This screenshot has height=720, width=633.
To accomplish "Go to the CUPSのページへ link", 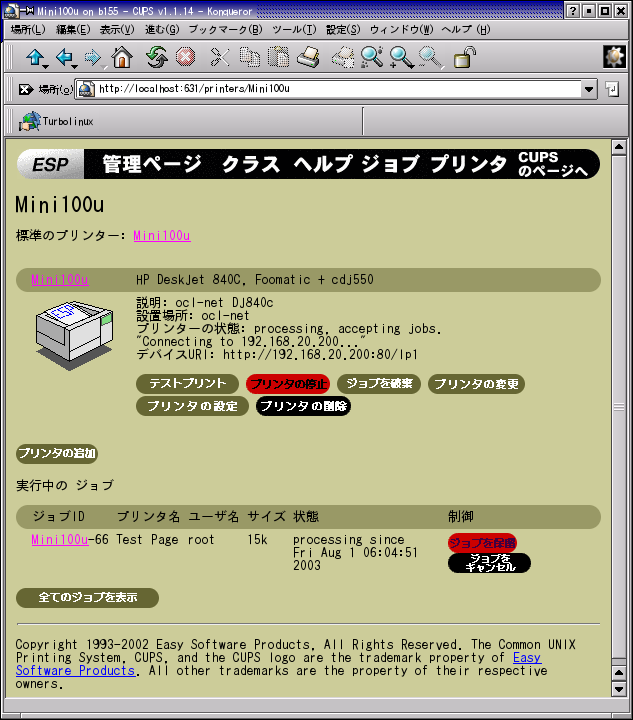I will coord(553,164).
